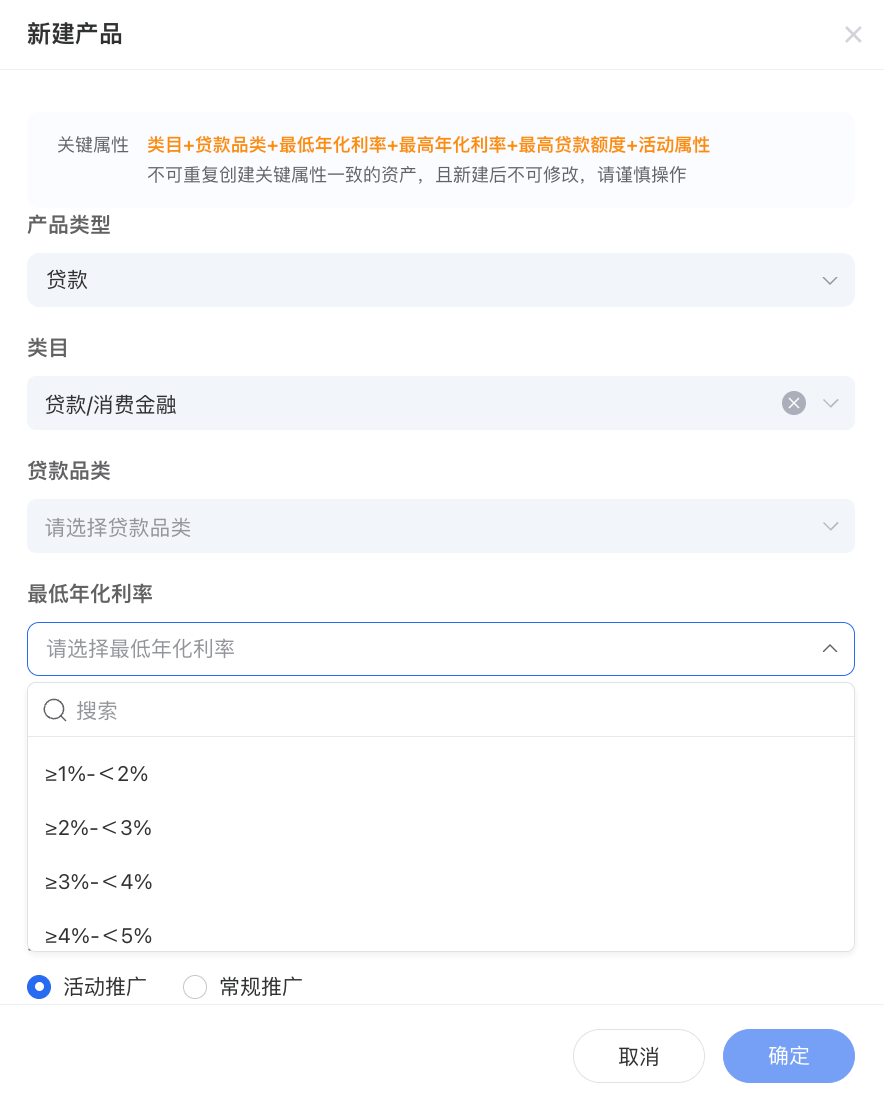Image resolution: width=884 pixels, height=1098 pixels.
Task: Click the search magnifier icon in dropdown
Action: coord(56,710)
